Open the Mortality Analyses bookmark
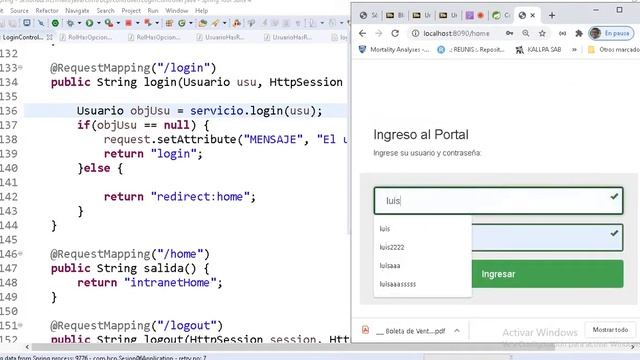The image size is (640, 360). pyautogui.click(x=393, y=50)
